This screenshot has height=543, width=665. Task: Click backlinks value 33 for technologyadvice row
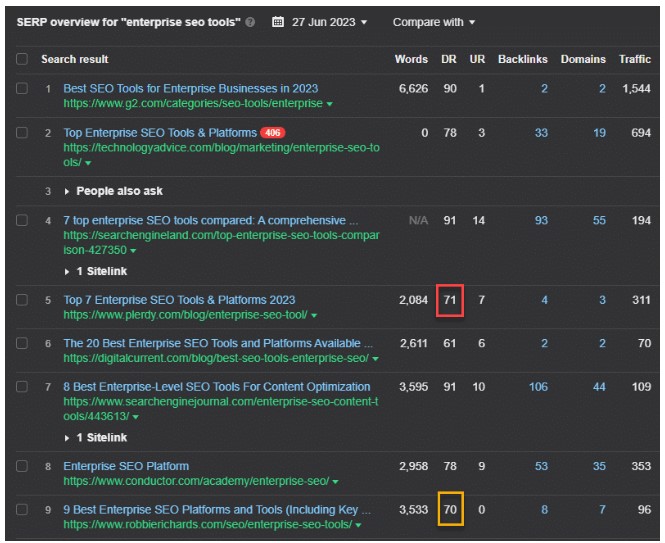click(x=541, y=133)
